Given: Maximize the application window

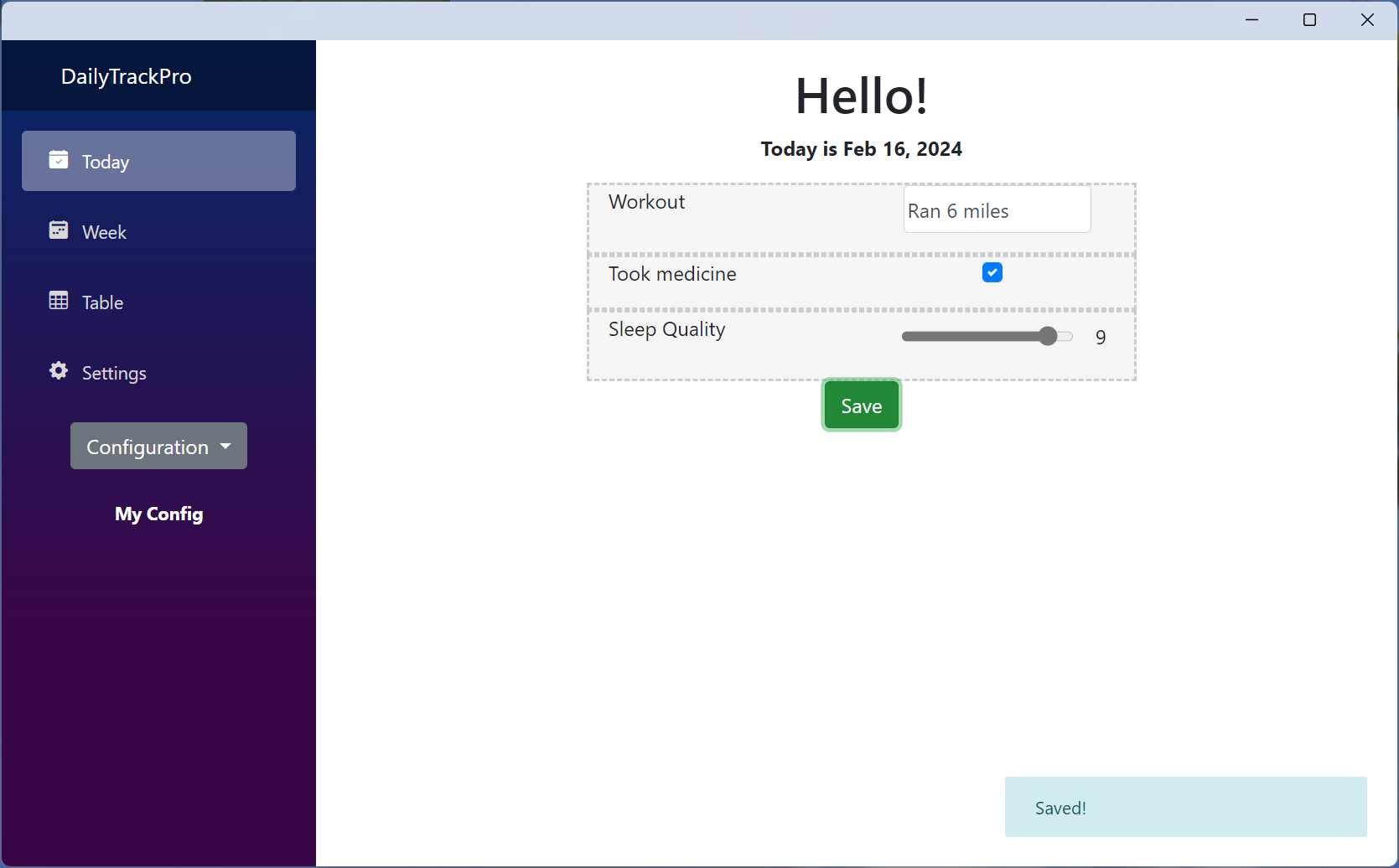Looking at the screenshot, I should tap(1310, 20).
